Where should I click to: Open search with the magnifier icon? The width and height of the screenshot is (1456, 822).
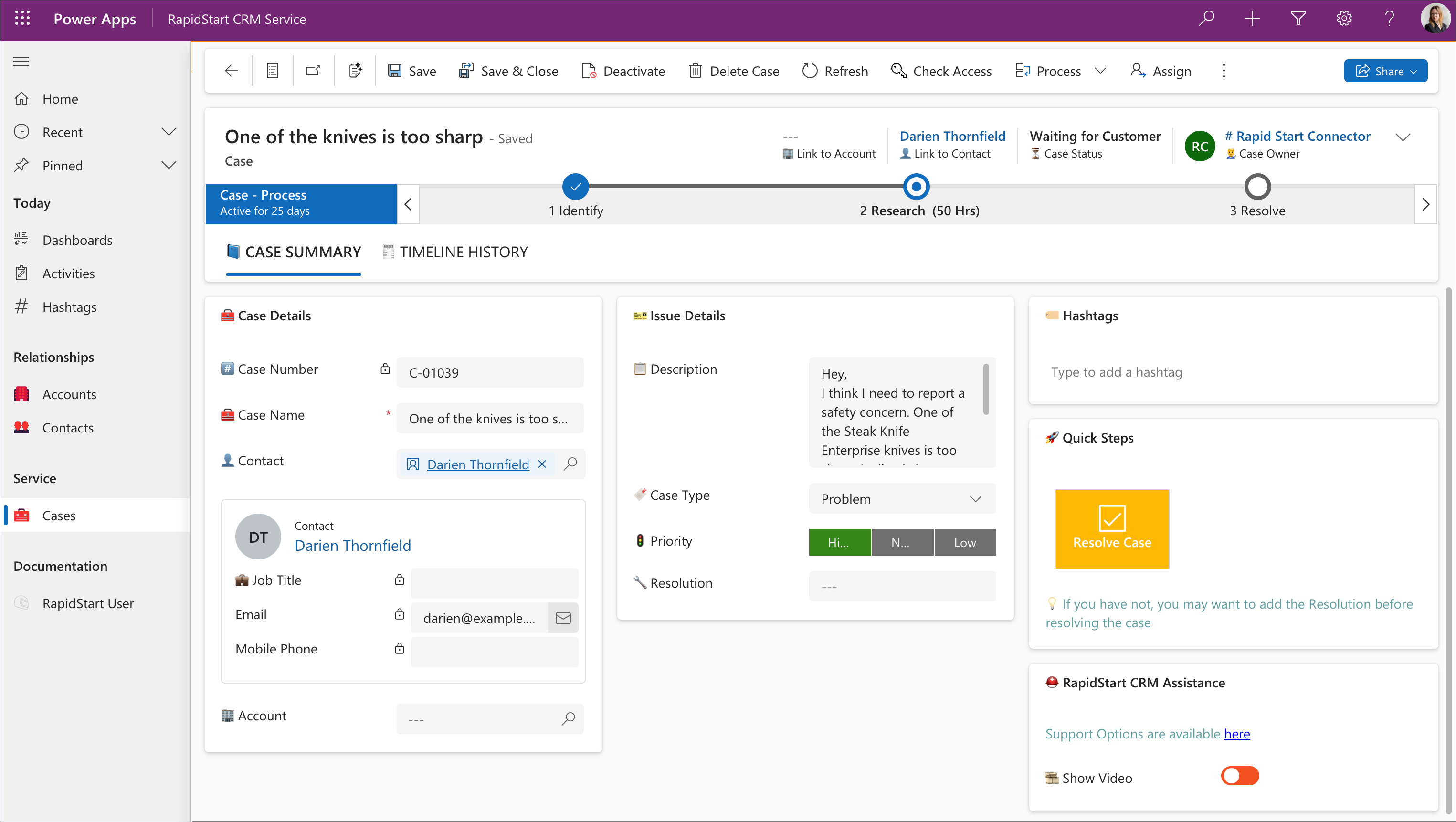coord(1207,19)
